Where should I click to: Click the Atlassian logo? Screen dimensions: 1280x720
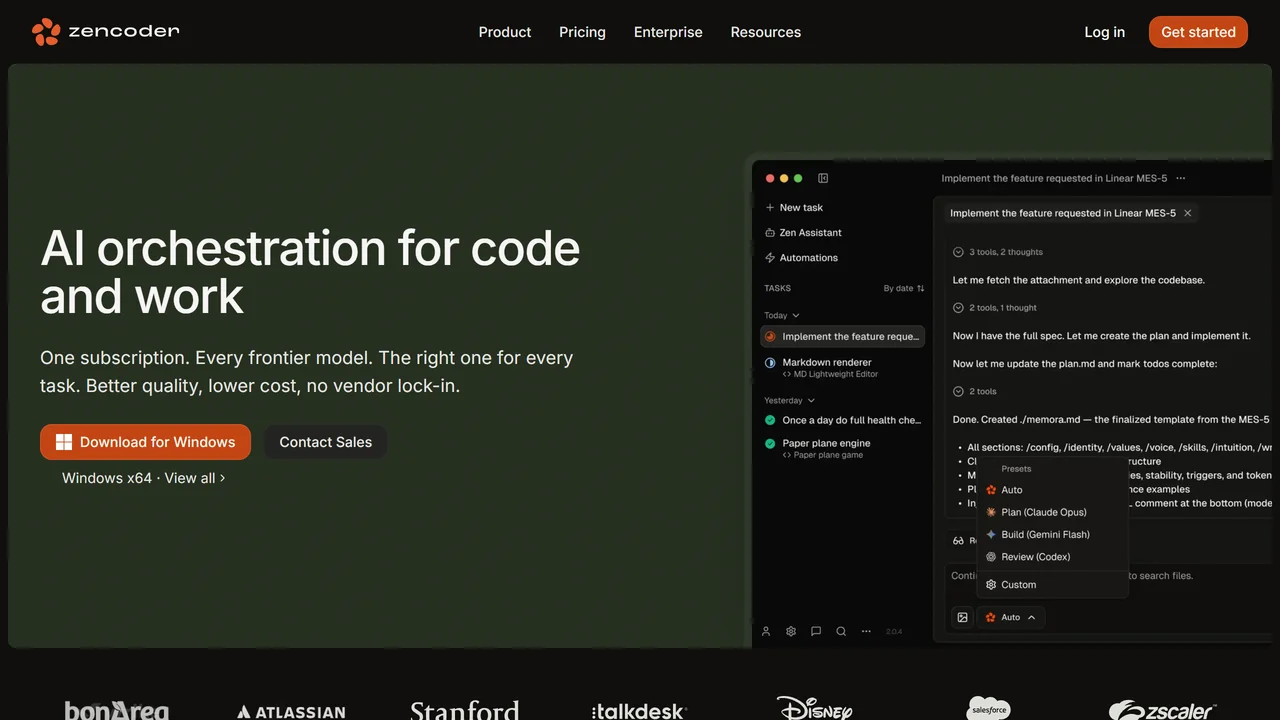pyautogui.click(x=291, y=712)
